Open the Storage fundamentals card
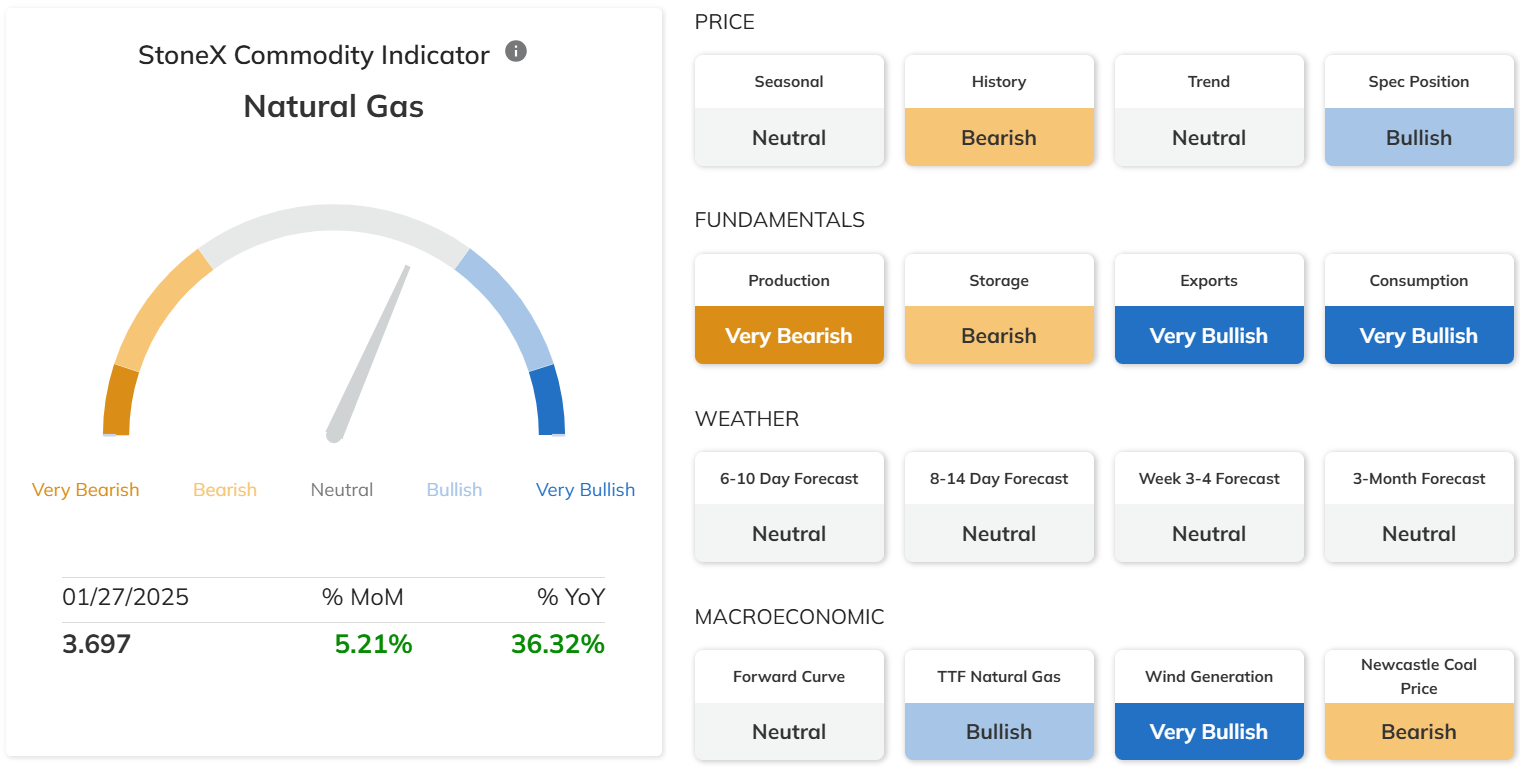Image resolution: width=1520 pixels, height=767 pixels. [999, 309]
